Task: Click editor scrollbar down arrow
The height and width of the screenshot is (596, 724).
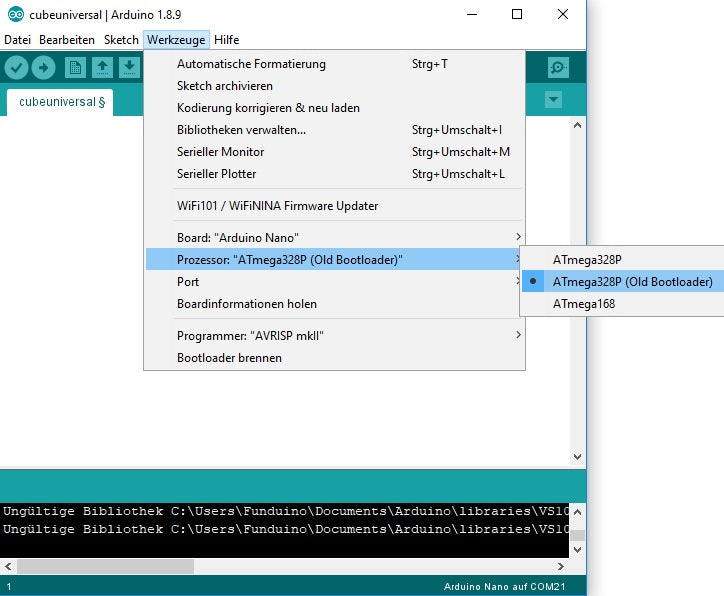Action: pyautogui.click(x=577, y=457)
